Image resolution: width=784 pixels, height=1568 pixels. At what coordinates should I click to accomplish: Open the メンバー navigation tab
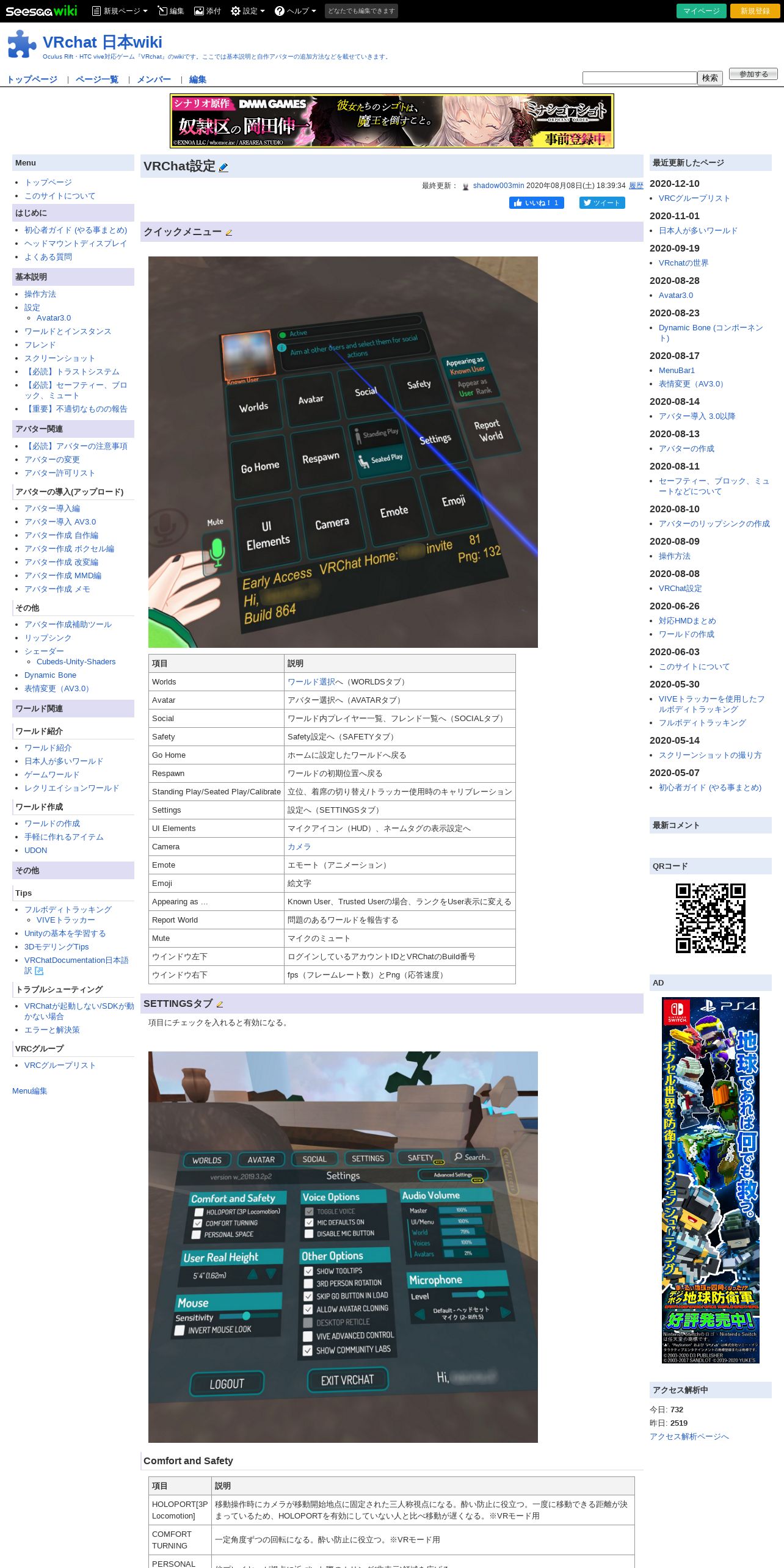tap(154, 79)
